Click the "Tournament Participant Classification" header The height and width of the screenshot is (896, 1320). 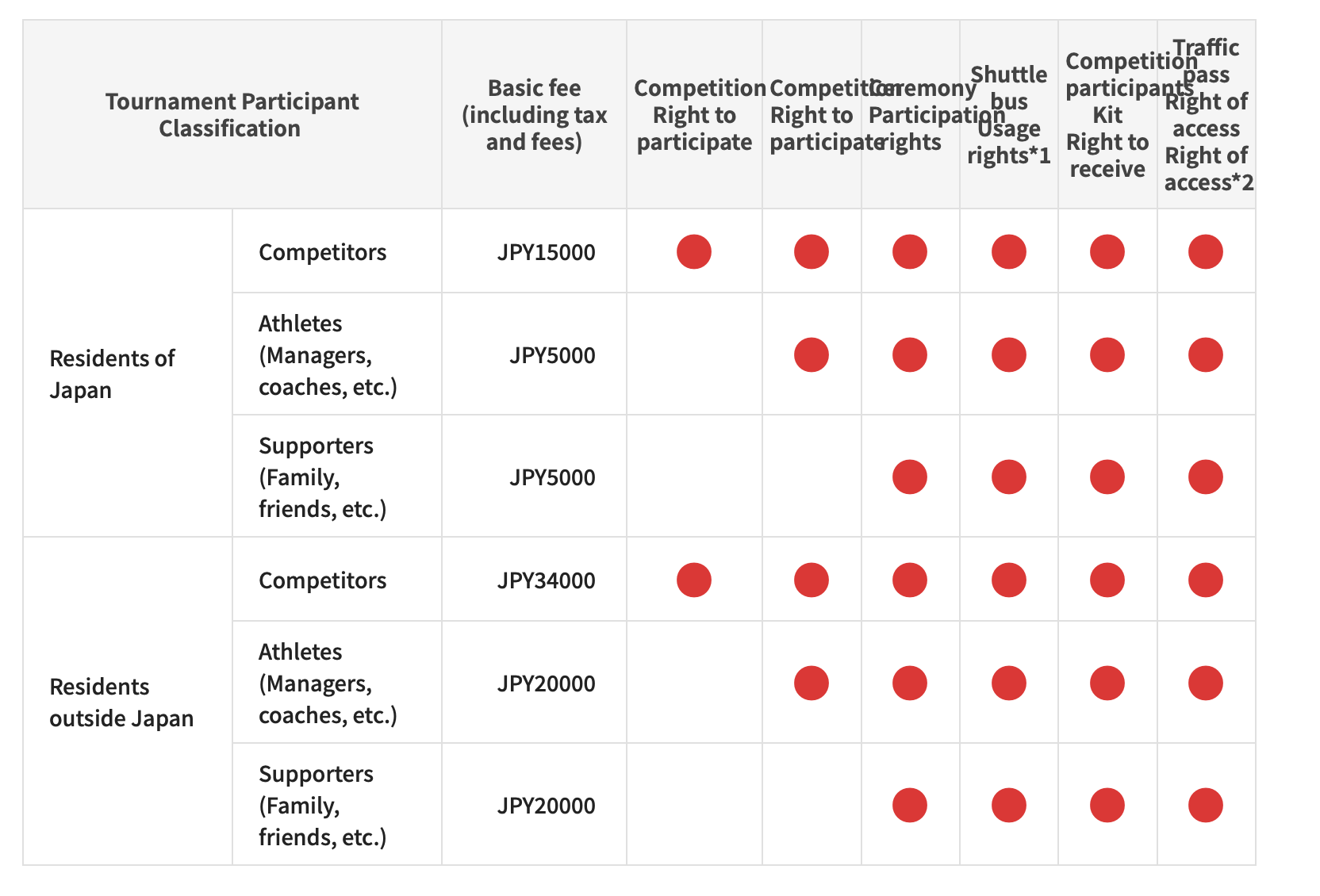tap(231, 115)
